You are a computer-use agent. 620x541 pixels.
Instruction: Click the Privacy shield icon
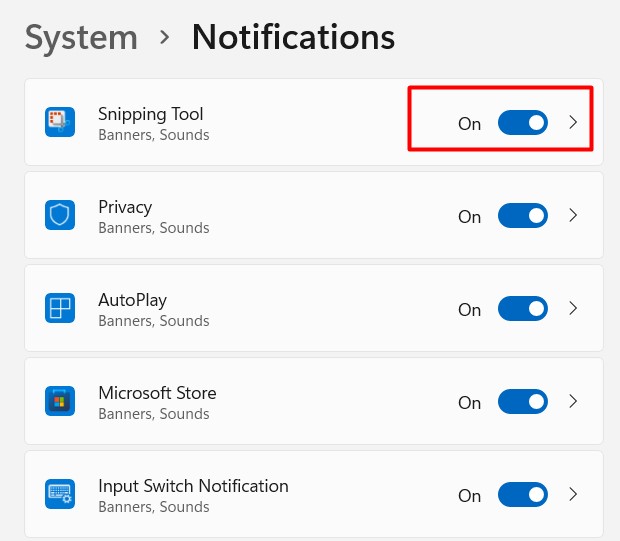click(x=60, y=216)
